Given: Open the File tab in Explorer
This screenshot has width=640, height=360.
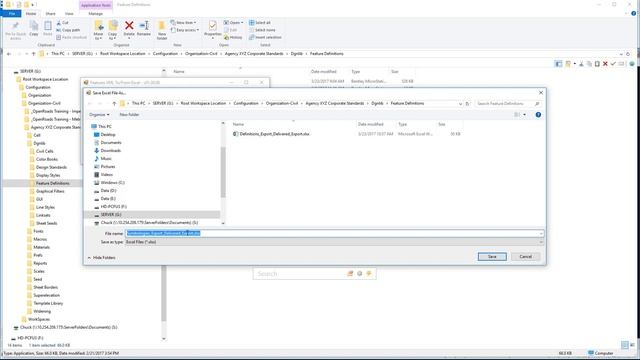Looking at the screenshot, I should tap(11, 14).
